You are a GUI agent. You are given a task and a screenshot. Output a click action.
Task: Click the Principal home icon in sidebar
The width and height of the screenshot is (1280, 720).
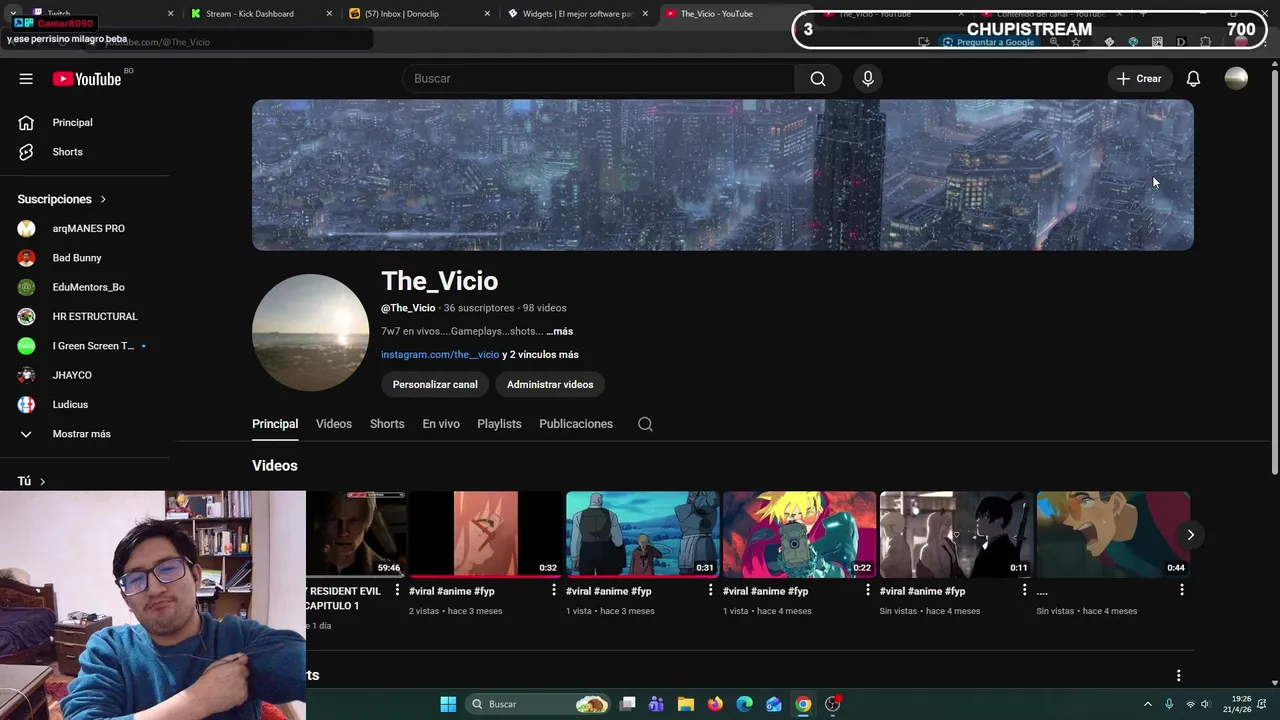pos(27,122)
